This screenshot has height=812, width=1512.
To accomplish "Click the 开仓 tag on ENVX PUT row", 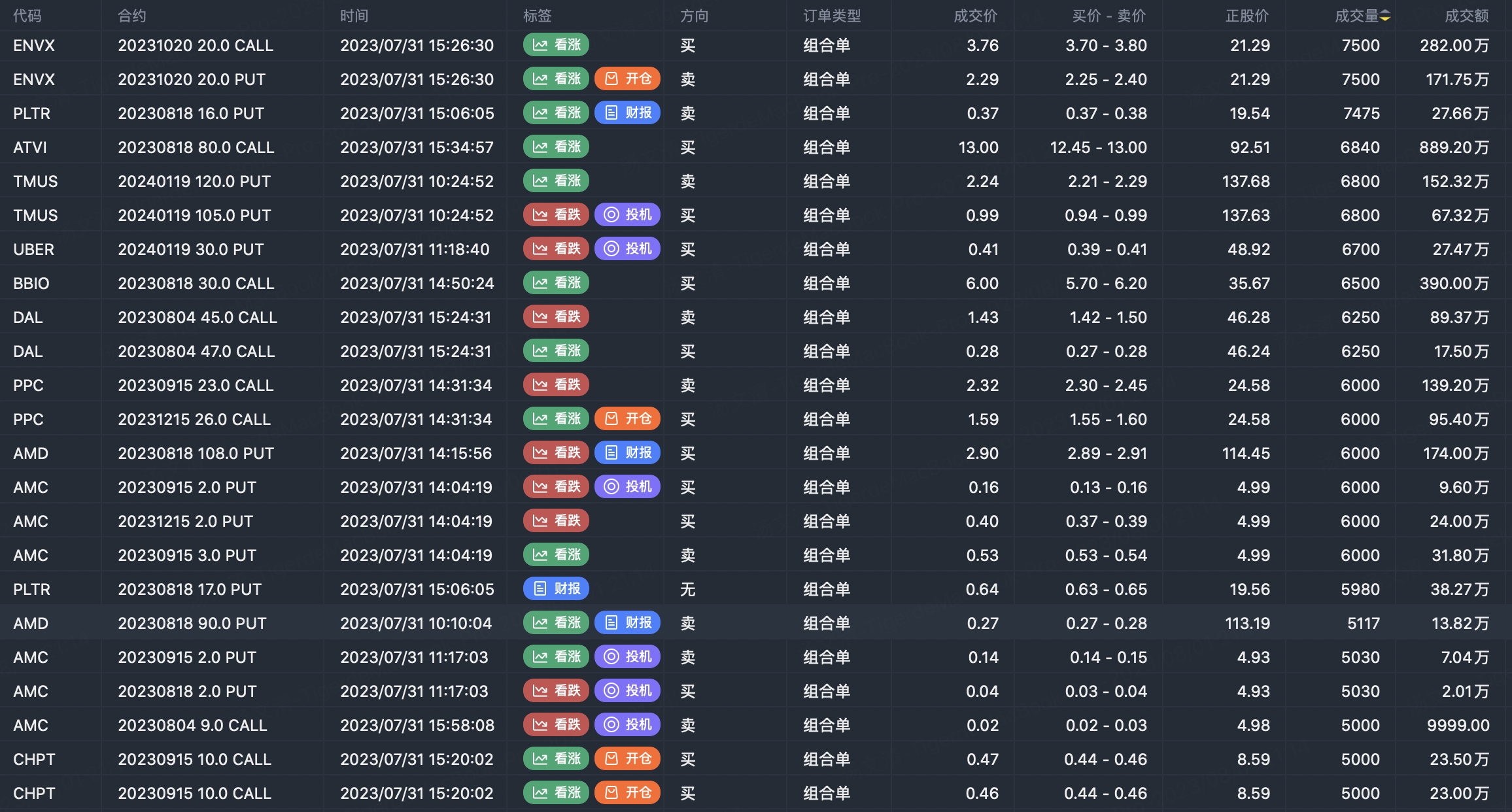I will [627, 79].
